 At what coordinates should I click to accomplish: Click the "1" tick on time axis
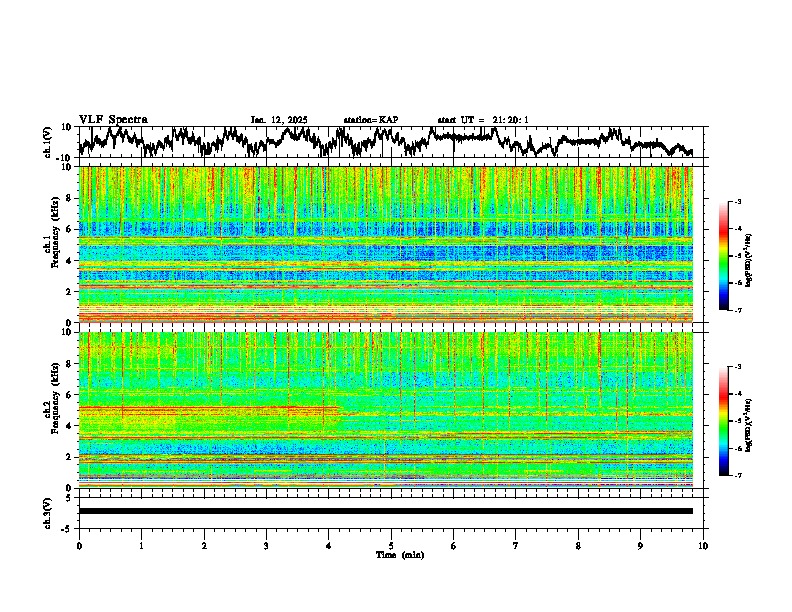point(141,546)
